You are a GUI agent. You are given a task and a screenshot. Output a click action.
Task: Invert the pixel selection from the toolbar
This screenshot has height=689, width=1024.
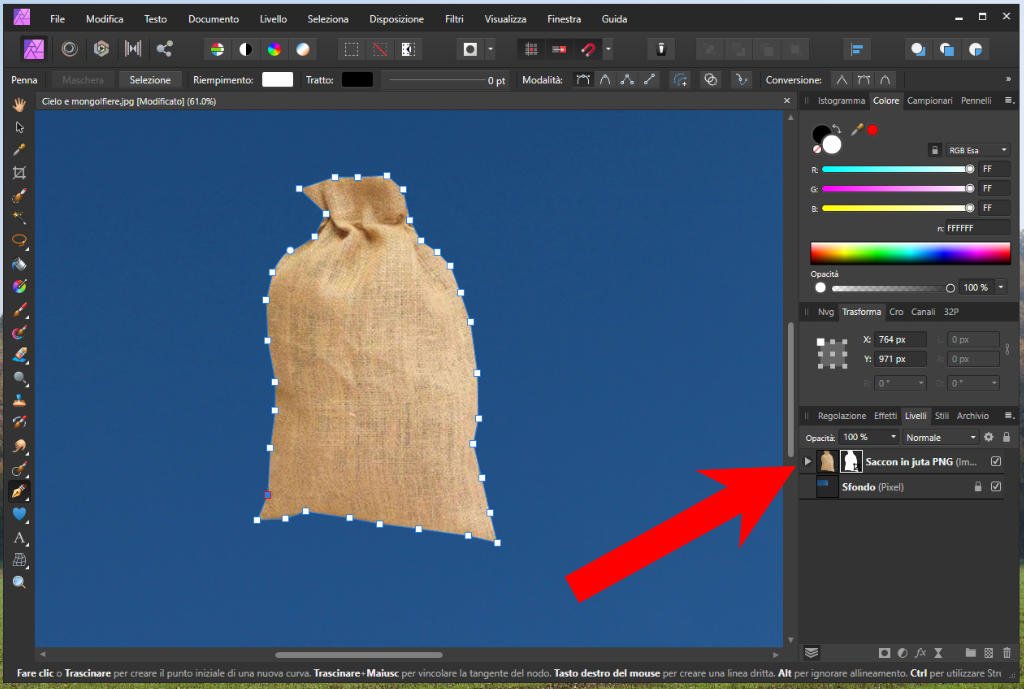[x=409, y=49]
